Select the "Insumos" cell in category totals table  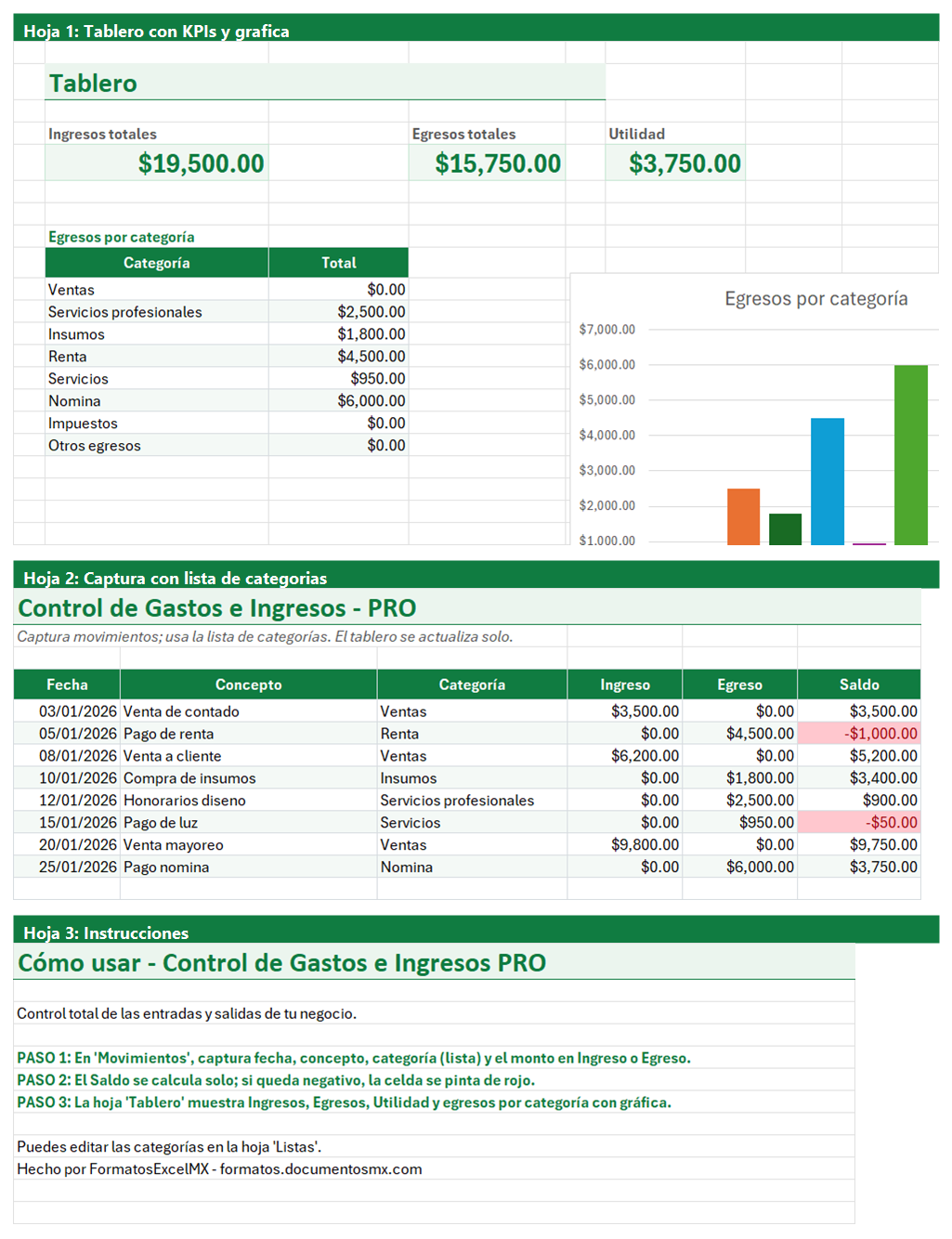pos(157,334)
